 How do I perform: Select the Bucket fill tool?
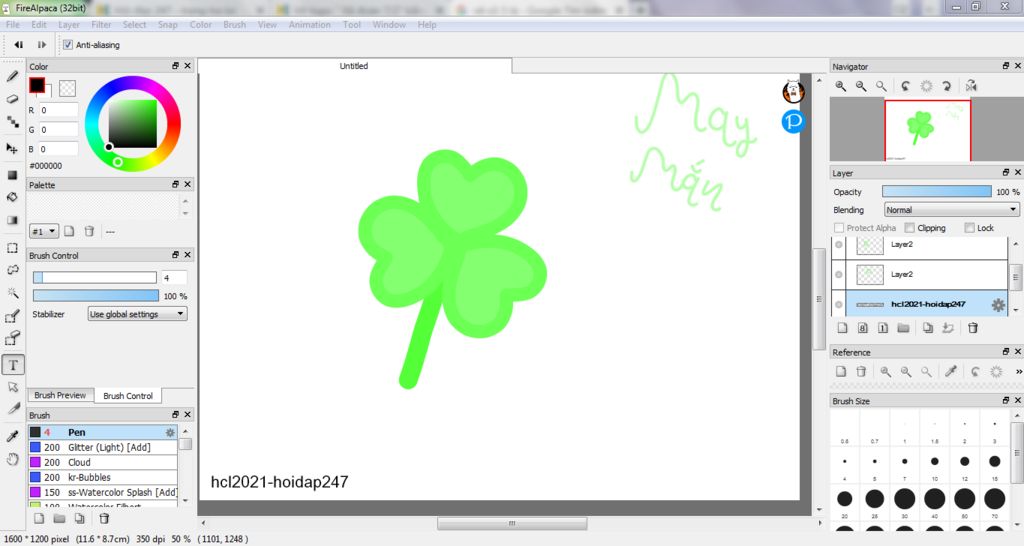12,197
